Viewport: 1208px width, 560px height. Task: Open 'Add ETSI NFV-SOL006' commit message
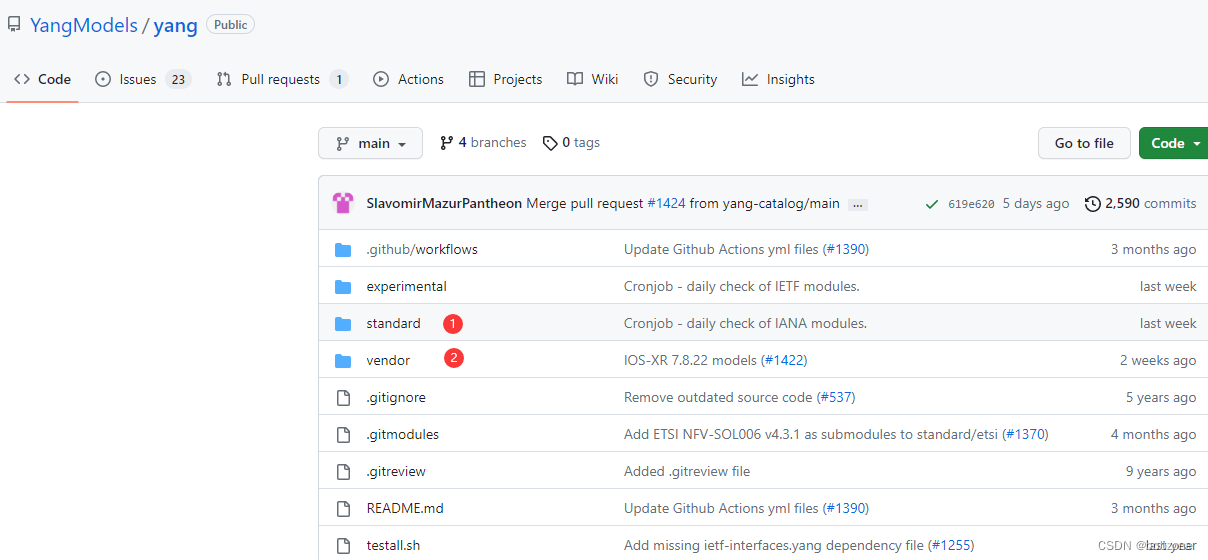[811, 434]
